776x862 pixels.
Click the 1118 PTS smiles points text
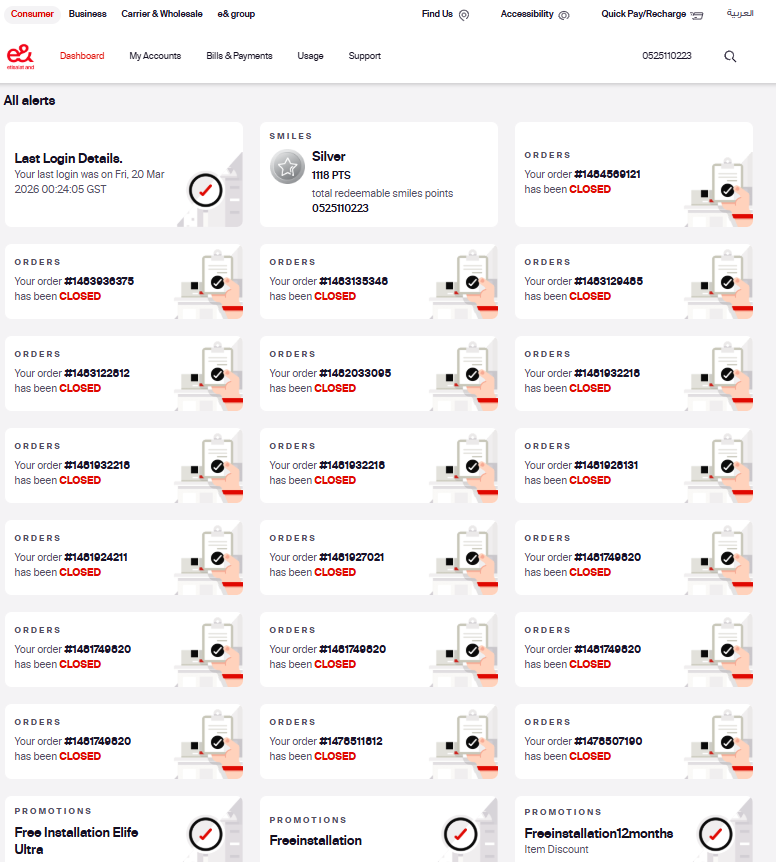[331, 175]
